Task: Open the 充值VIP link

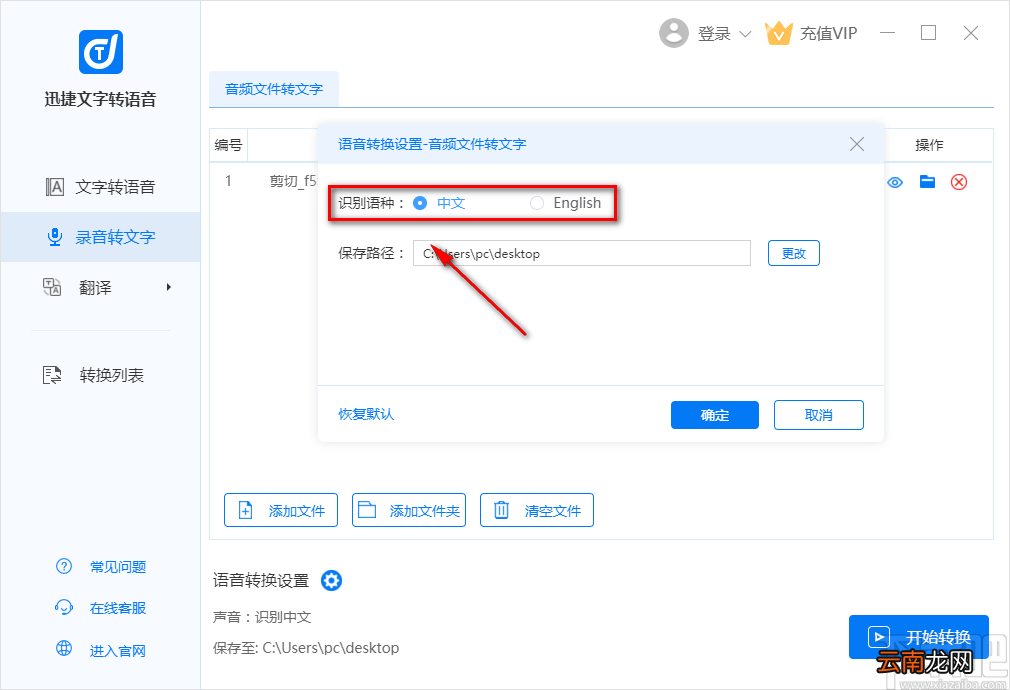Action: click(828, 34)
